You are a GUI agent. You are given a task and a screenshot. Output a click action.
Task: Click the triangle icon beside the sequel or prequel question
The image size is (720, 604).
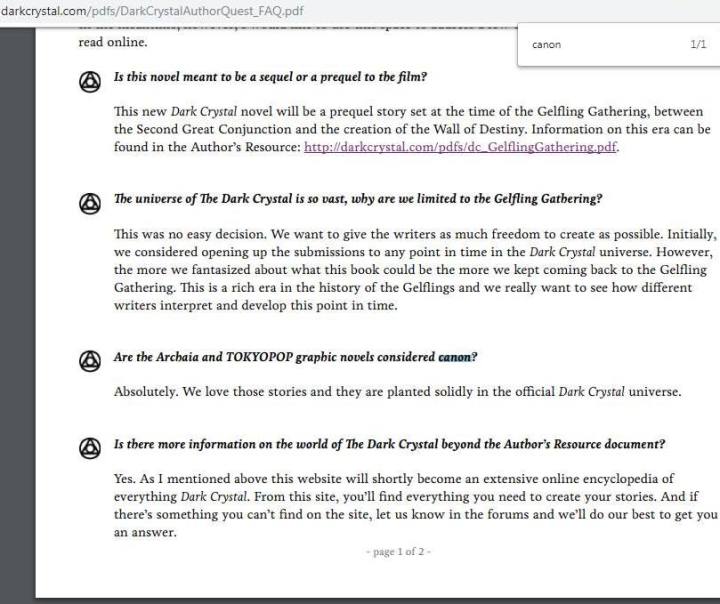(x=90, y=82)
